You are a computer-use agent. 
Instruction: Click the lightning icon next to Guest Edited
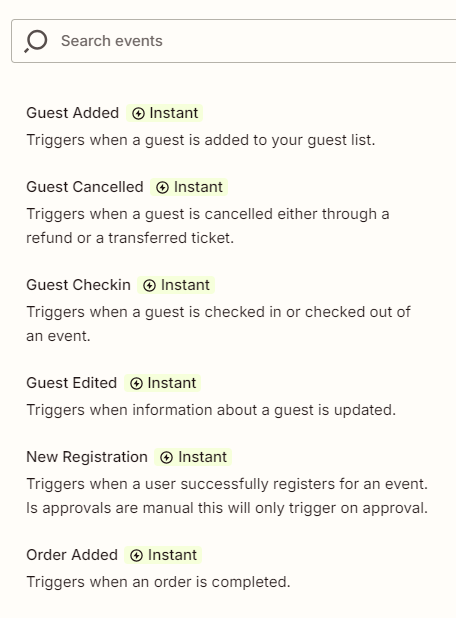pyautogui.click(x=136, y=383)
